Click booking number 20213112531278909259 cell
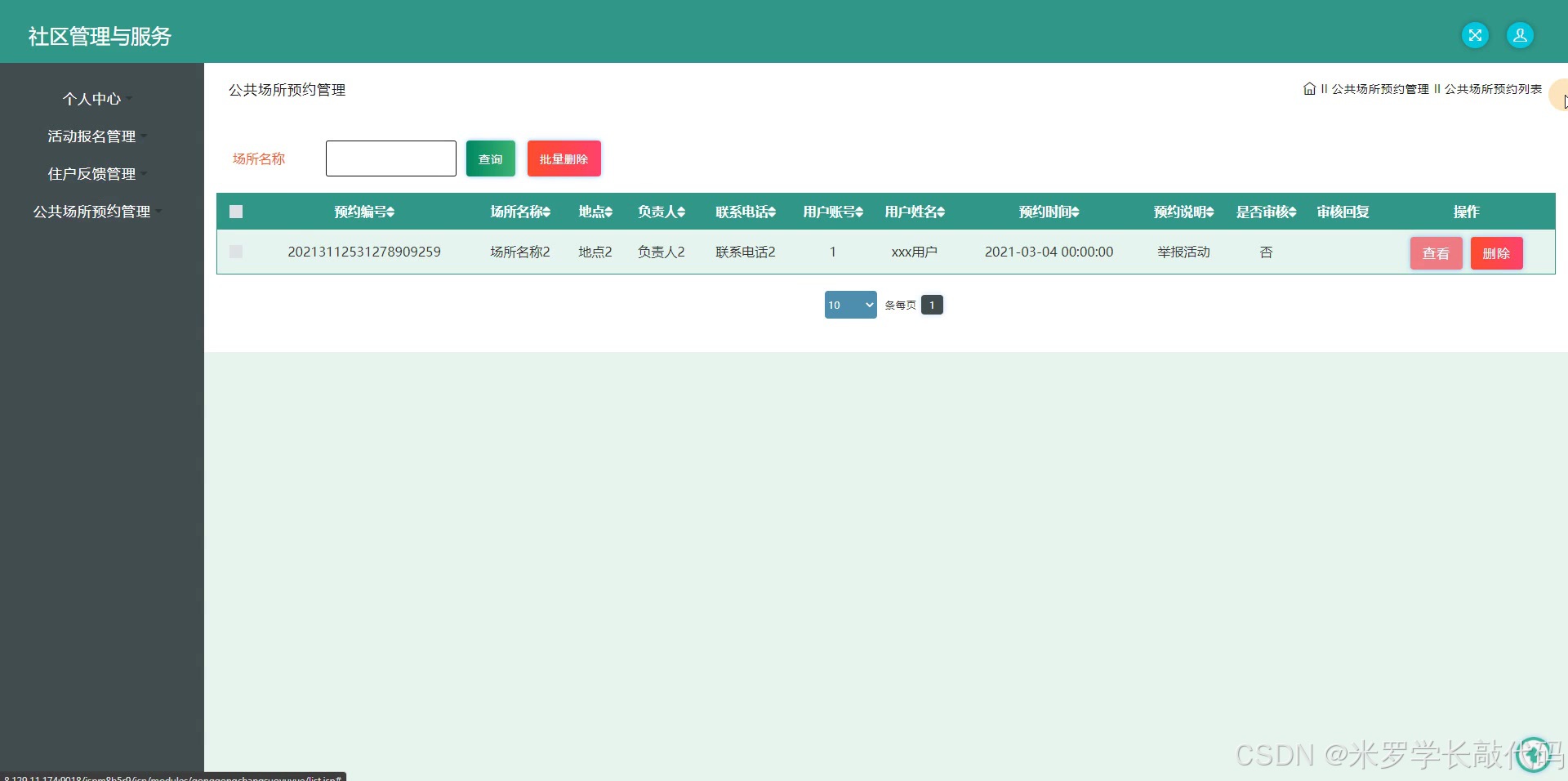Viewport: 1568px width, 781px height. click(364, 252)
